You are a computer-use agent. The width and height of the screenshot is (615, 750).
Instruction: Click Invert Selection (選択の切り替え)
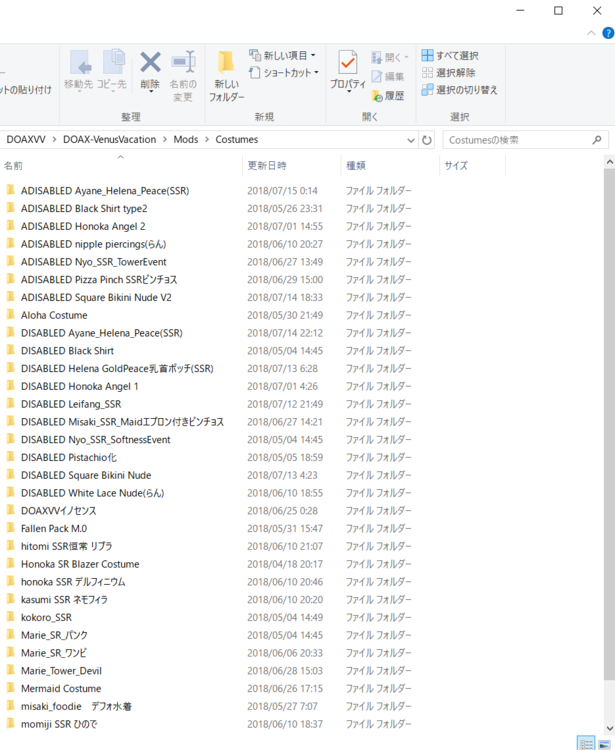click(460, 90)
